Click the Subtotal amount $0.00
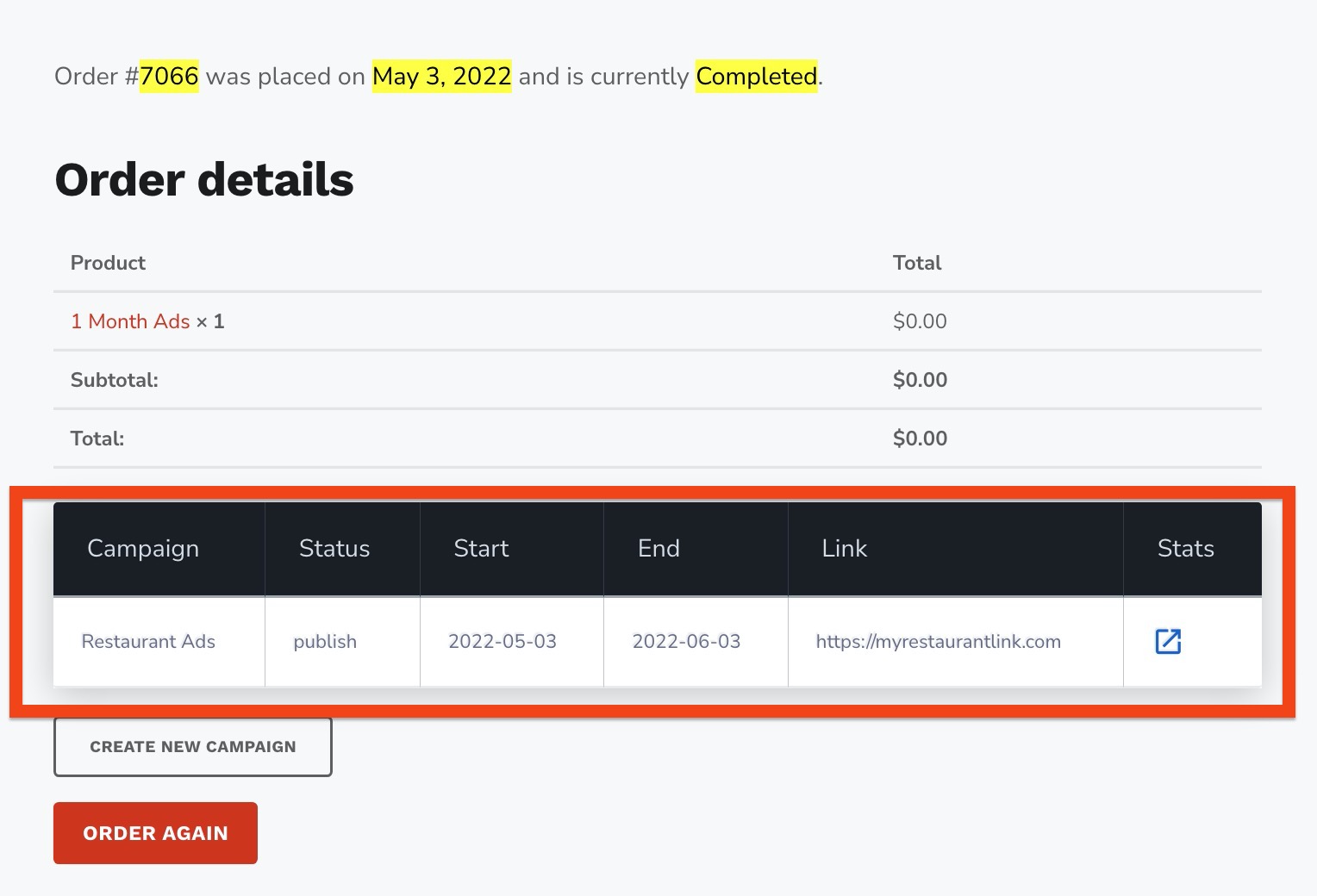Image resolution: width=1317 pixels, height=896 pixels. point(920,380)
